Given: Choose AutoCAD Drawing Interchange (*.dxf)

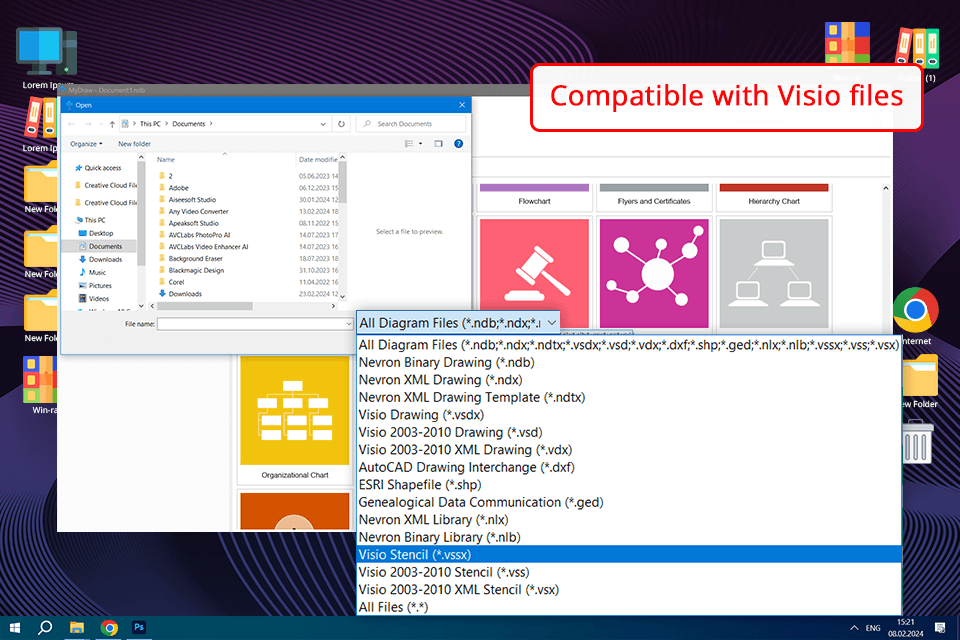Looking at the screenshot, I should [629, 467].
